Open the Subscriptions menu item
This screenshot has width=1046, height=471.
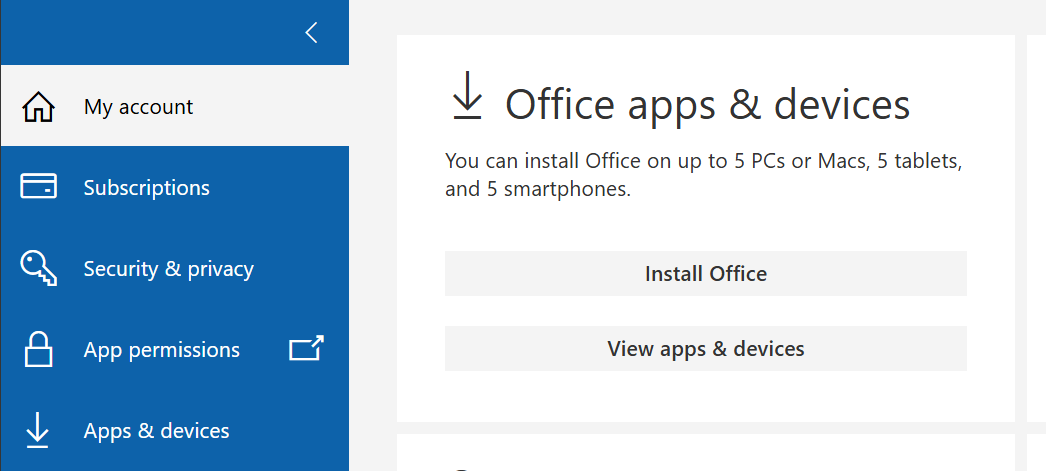(174, 187)
